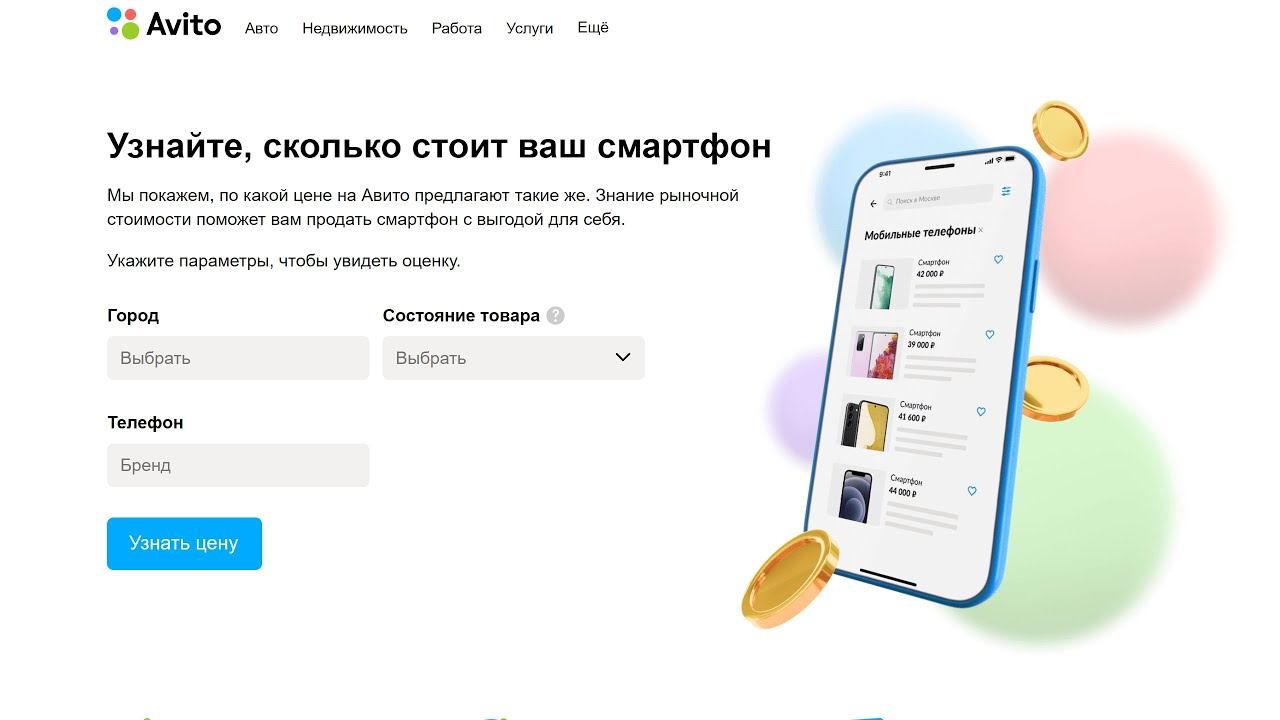Image resolution: width=1280 pixels, height=720 pixels.
Task: Select the Услуги menu item
Action: pos(530,29)
